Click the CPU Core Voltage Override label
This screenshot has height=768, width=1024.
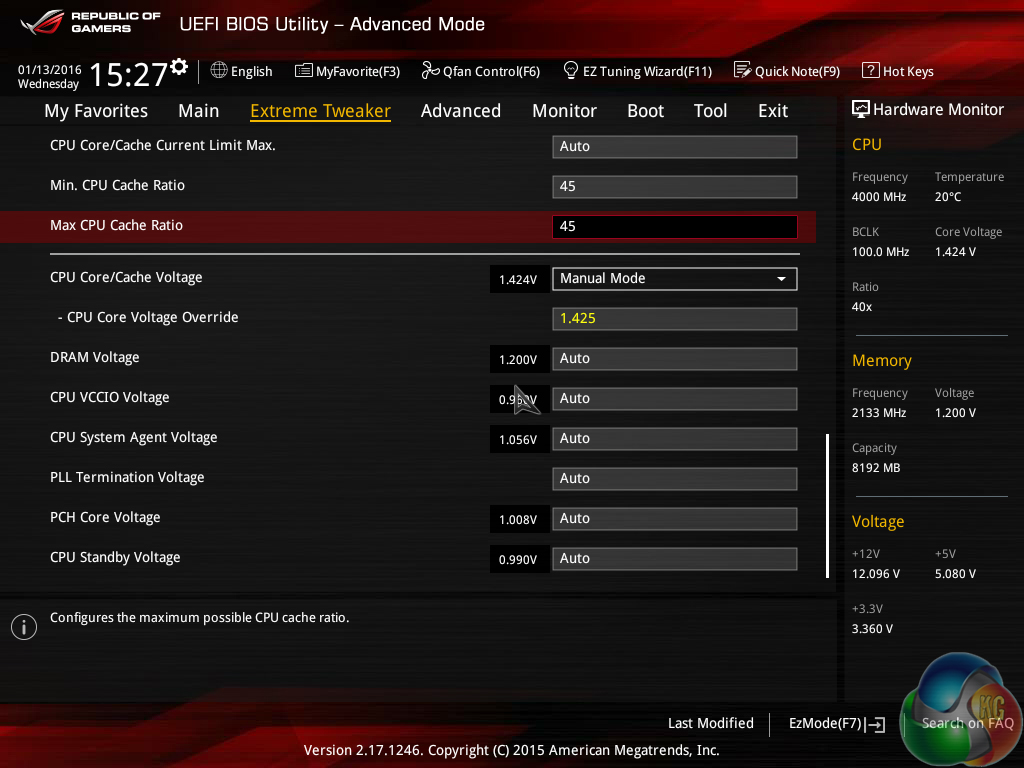click(x=152, y=317)
